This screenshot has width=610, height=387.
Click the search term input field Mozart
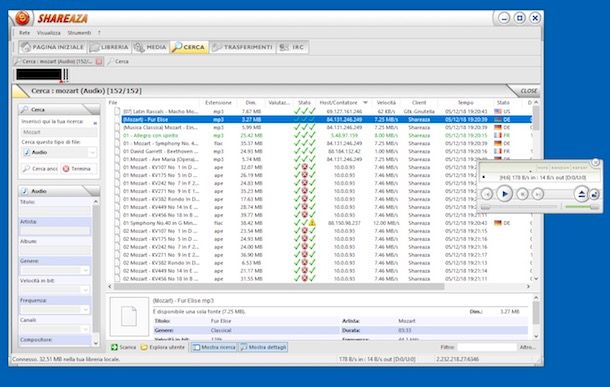(x=58, y=132)
